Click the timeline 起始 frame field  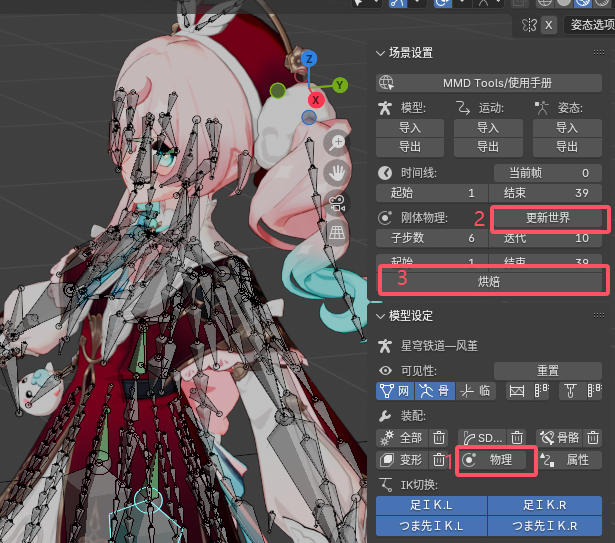tap(432, 193)
